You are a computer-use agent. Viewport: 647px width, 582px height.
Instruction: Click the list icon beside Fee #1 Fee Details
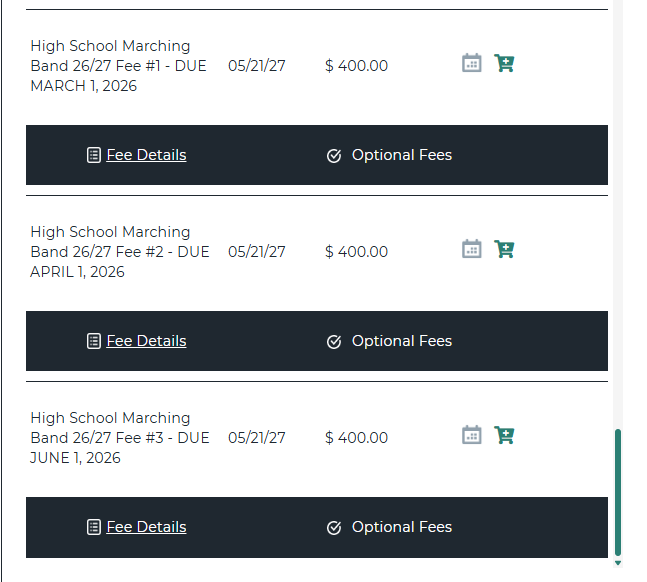(94, 155)
